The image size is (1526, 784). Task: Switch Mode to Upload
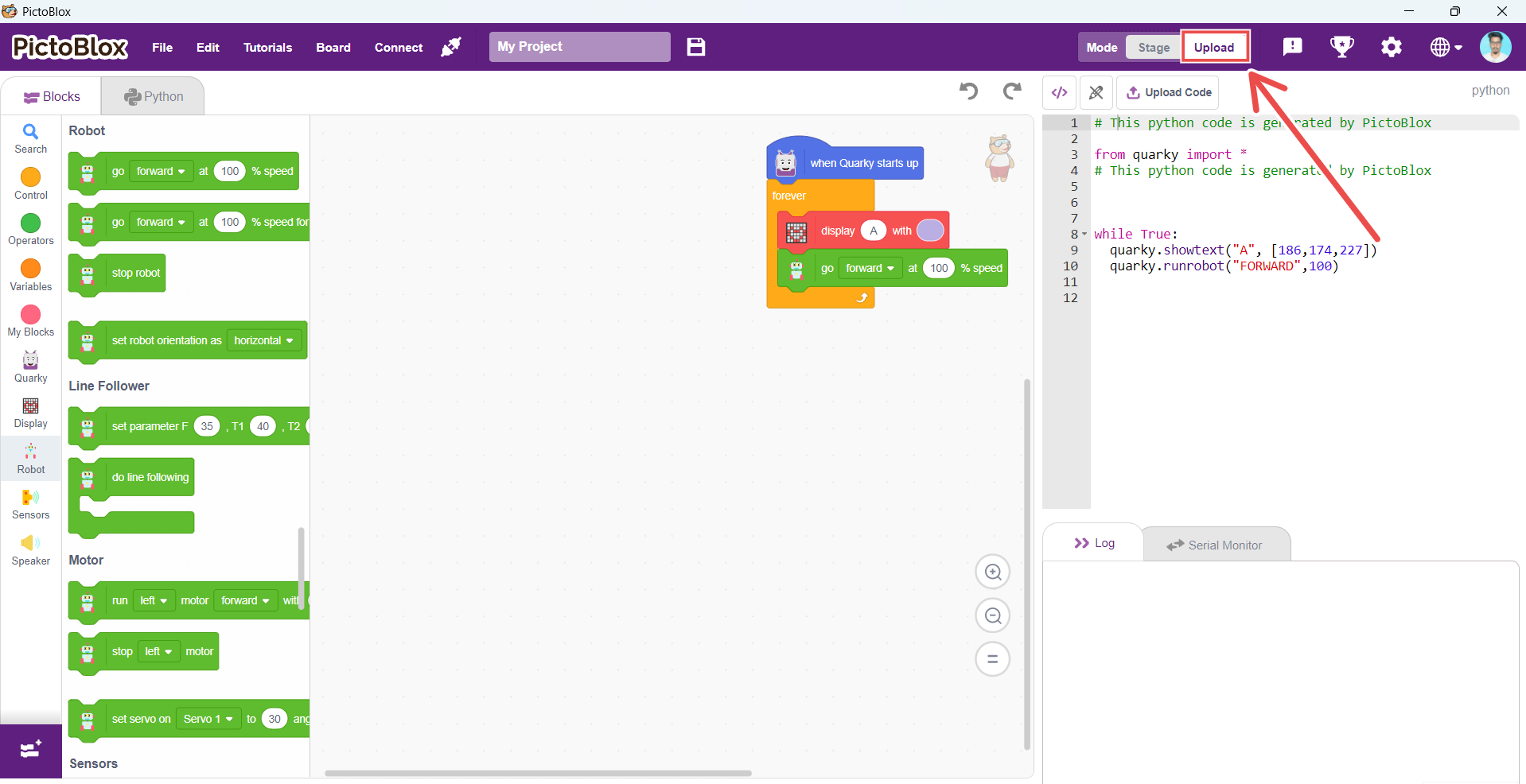[1213, 48]
